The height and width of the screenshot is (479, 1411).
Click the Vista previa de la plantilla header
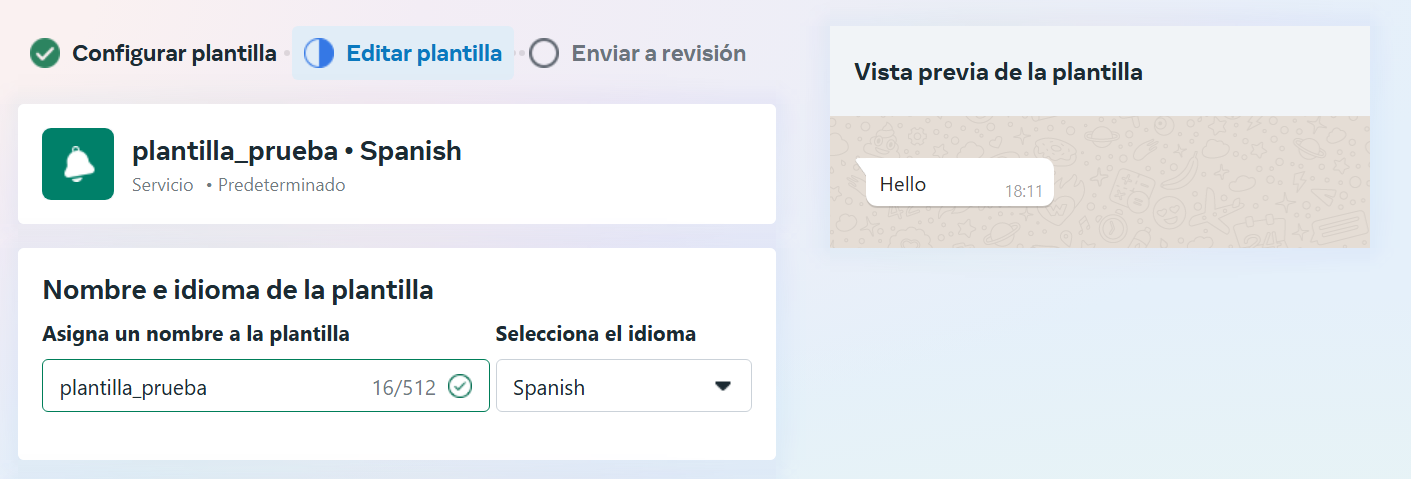pyautogui.click(x=998, y=72)
